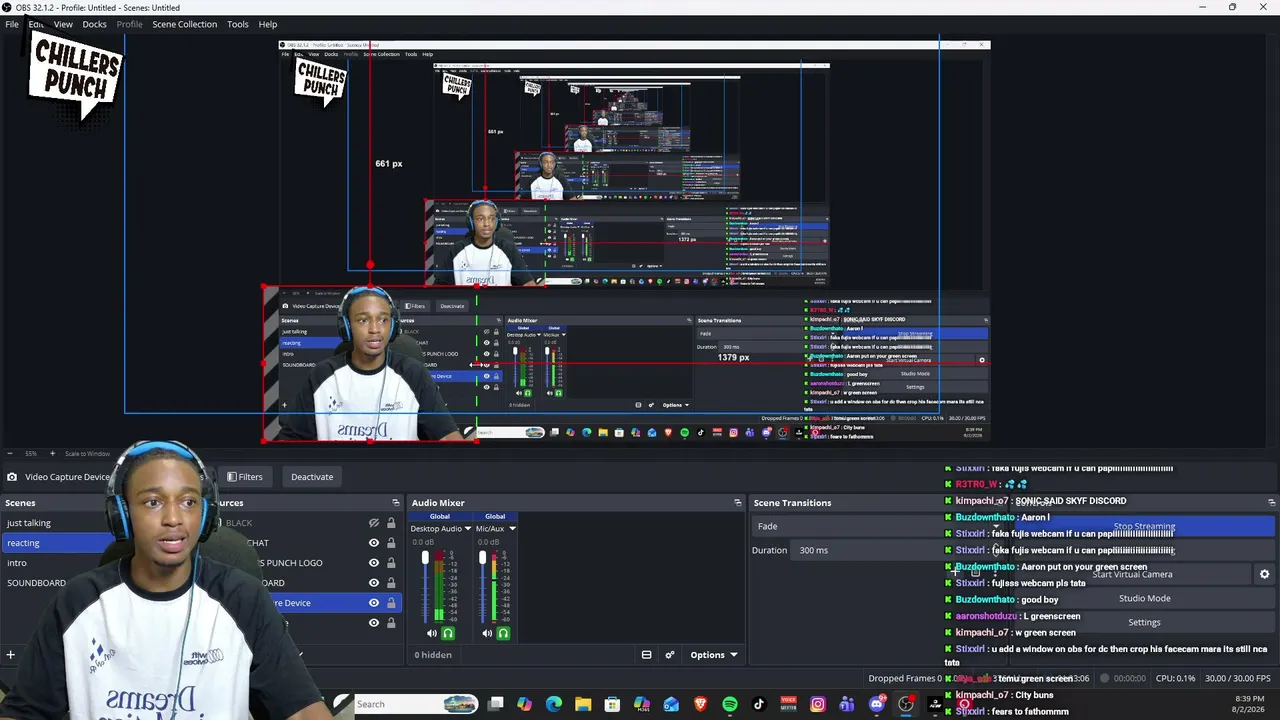Screen dimensions: 1280x720
Task: Mute the Desktop Audio speaker icon
Action: coord(431,633)
